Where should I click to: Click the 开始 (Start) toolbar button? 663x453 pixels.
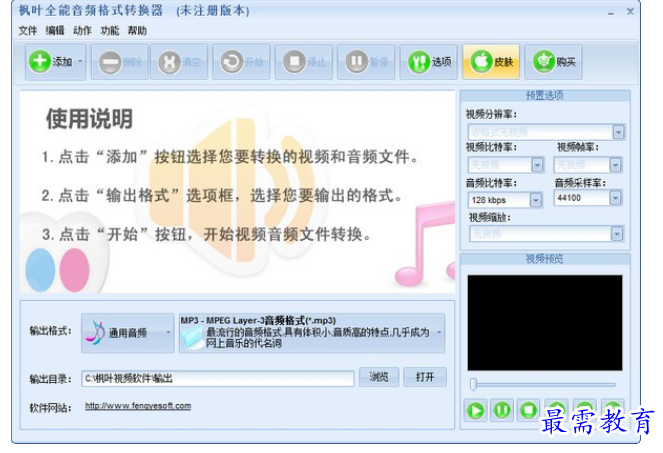click(241, 62)
